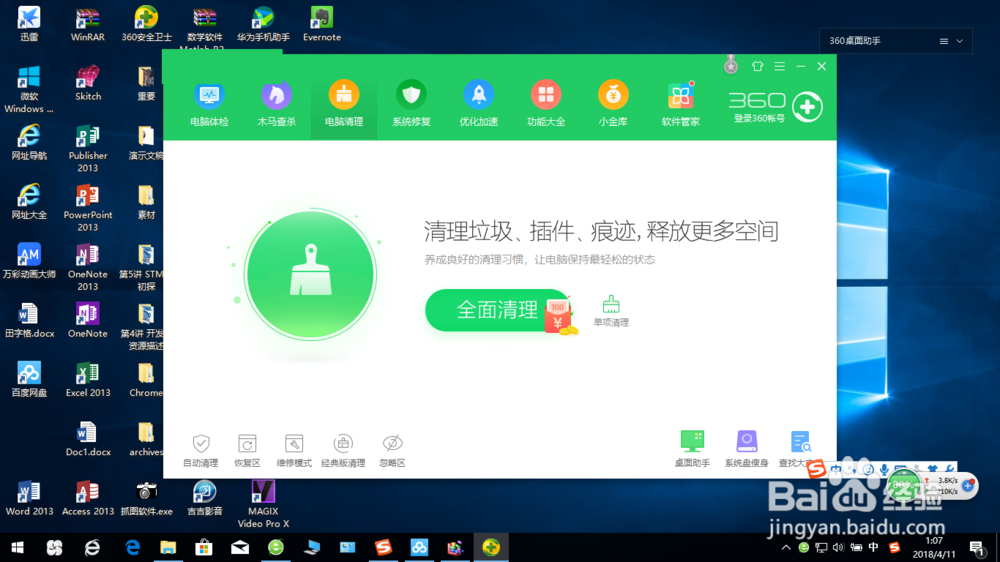Open Mail app from taskbar
Image resolution: width=1000 pixels, height=562 pixels.
[x=240, y=547]
